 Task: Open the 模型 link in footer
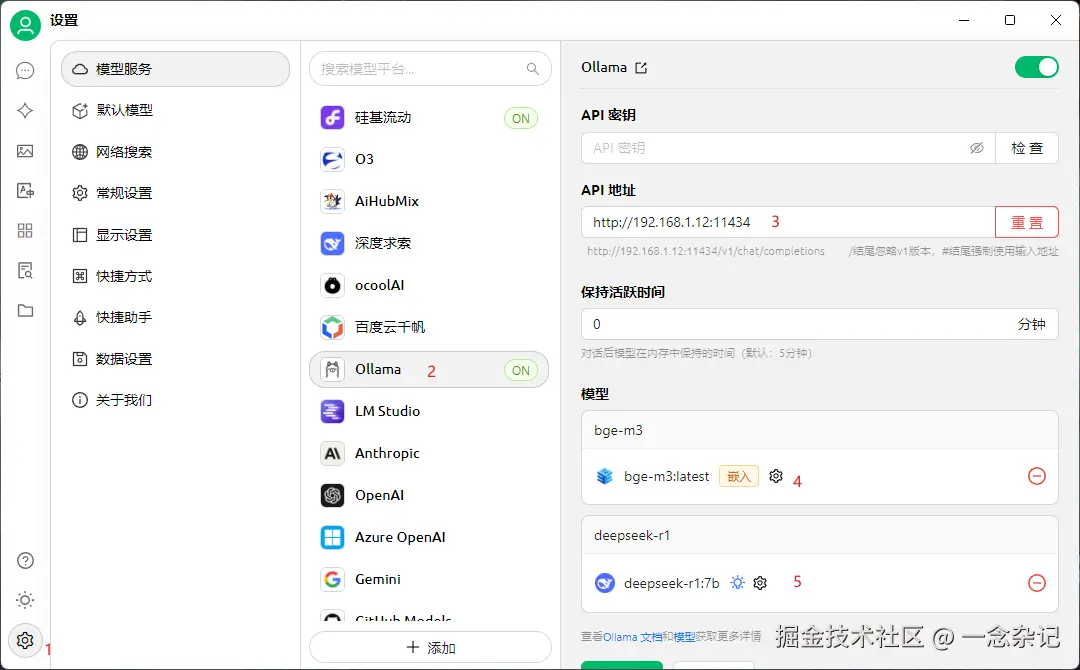684,637
